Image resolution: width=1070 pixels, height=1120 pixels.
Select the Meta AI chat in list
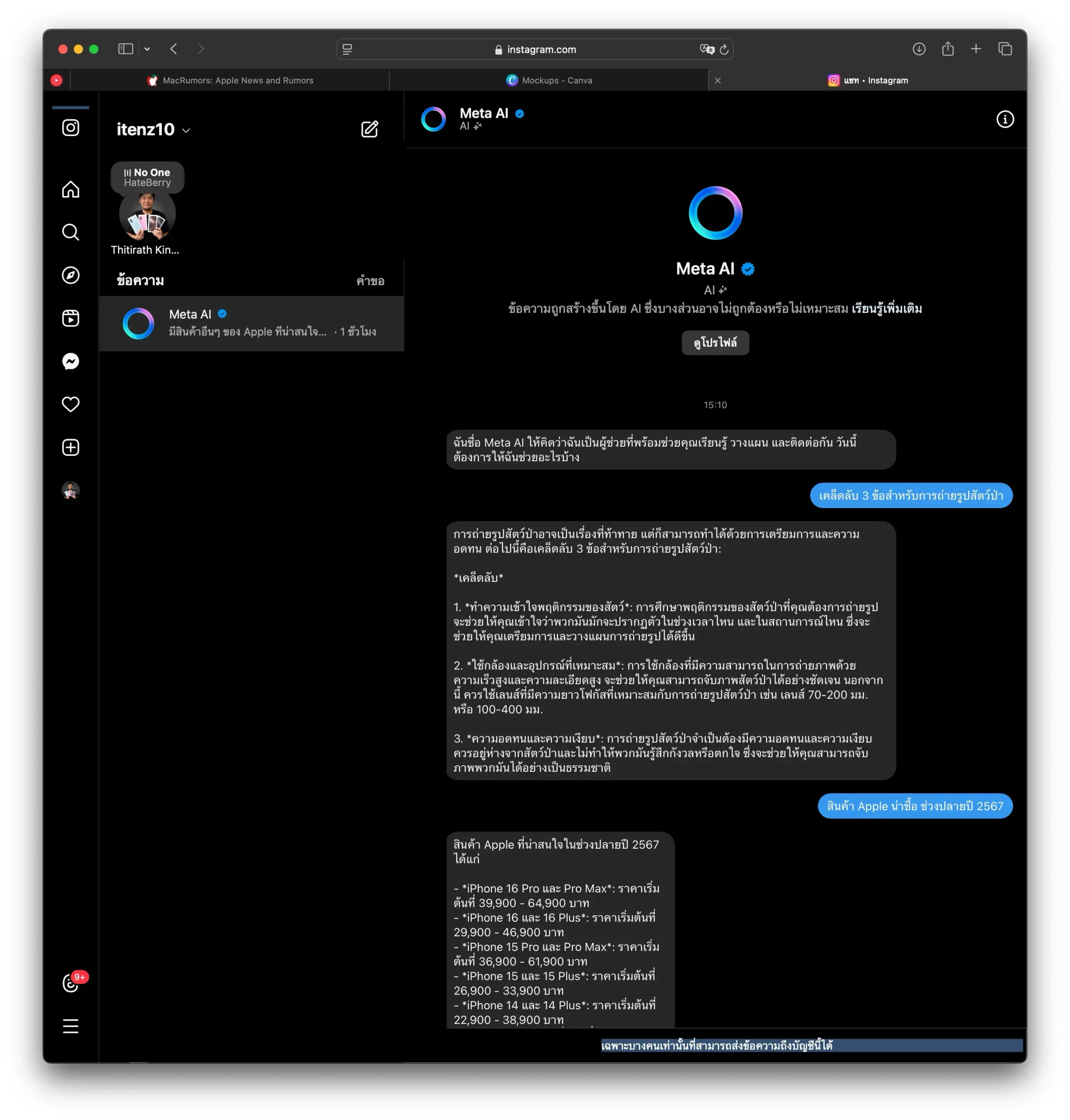pyautogui.click(x=251, y=323)
